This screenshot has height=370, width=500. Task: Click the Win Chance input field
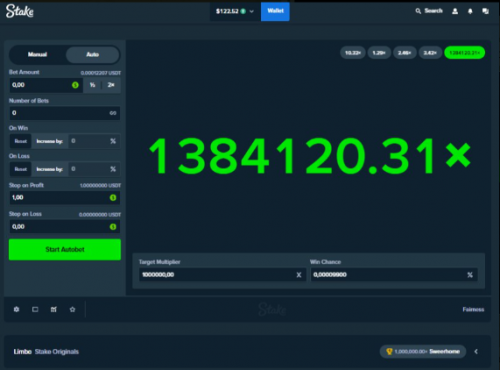(x=394, y=275)
